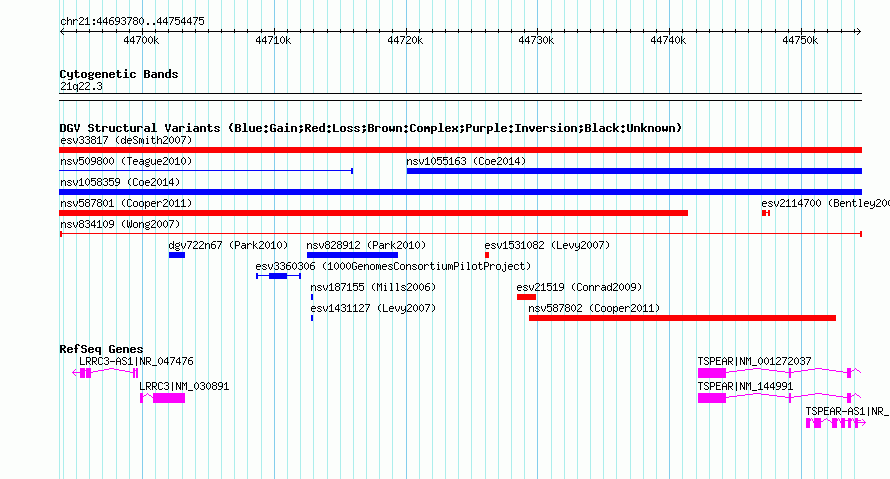
Task: Select the TSPEAR|NM_001272037 gene label
Action: coord(754,361)
